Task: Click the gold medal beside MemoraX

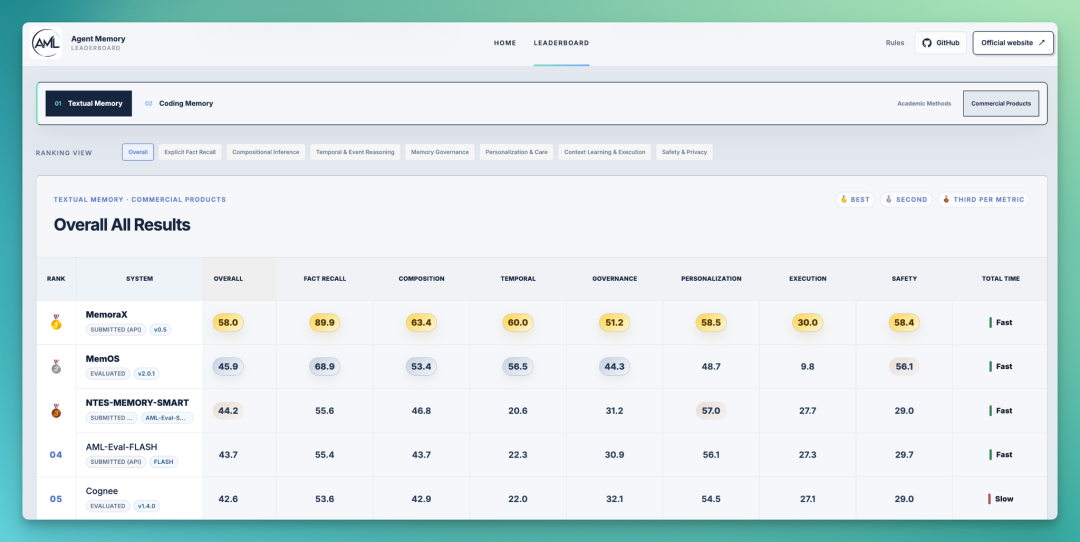Action: (x=56, y=322)
